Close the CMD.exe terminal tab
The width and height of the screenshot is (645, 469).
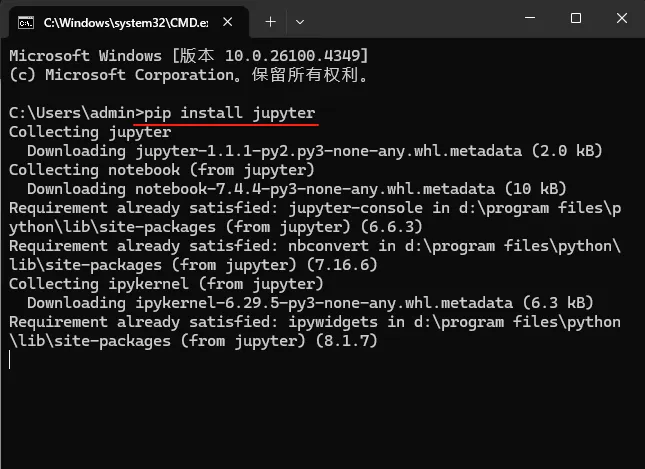[227, 22]
